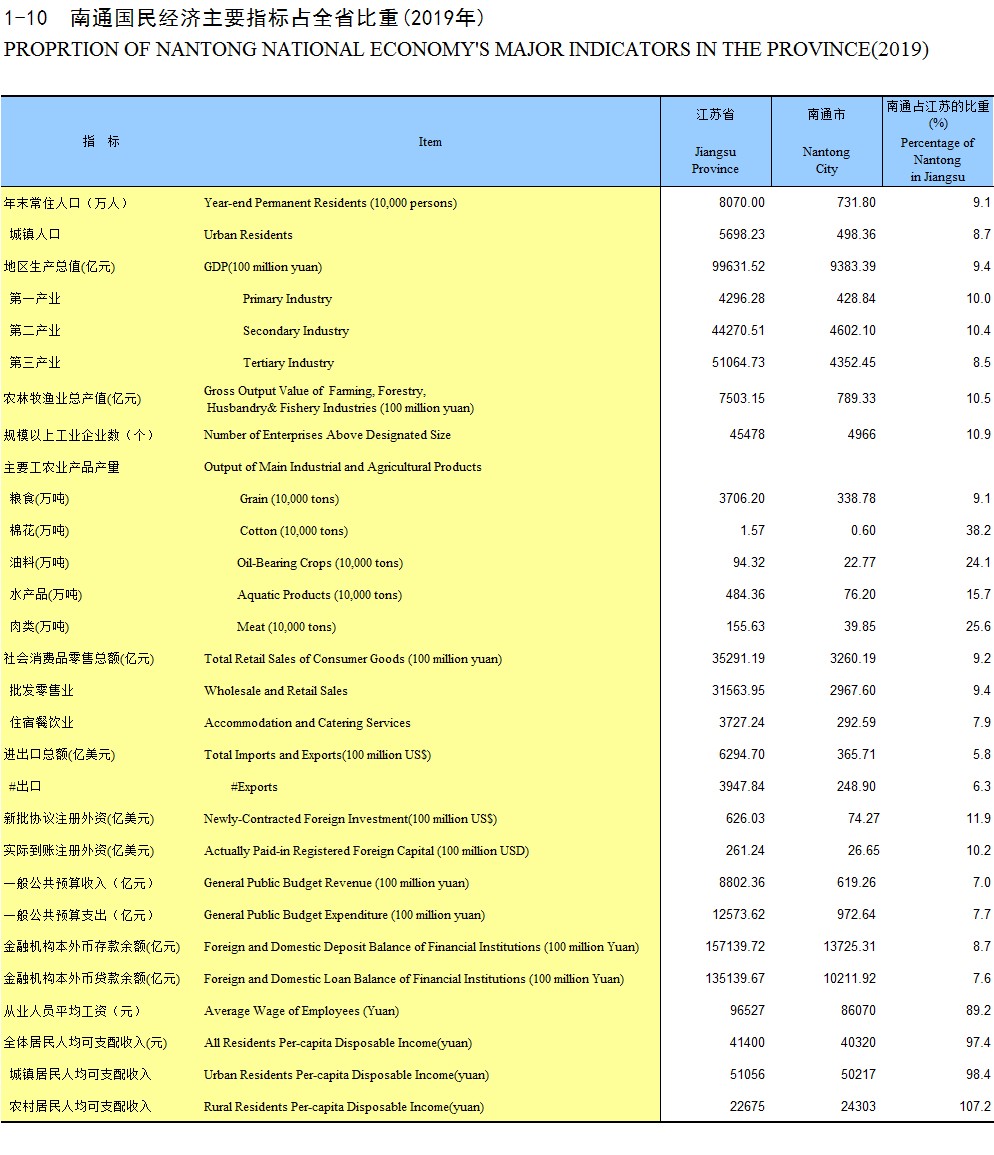Click 'Accommodation and Catering Services' label
994x1155 pixels.
pos(307,723)
